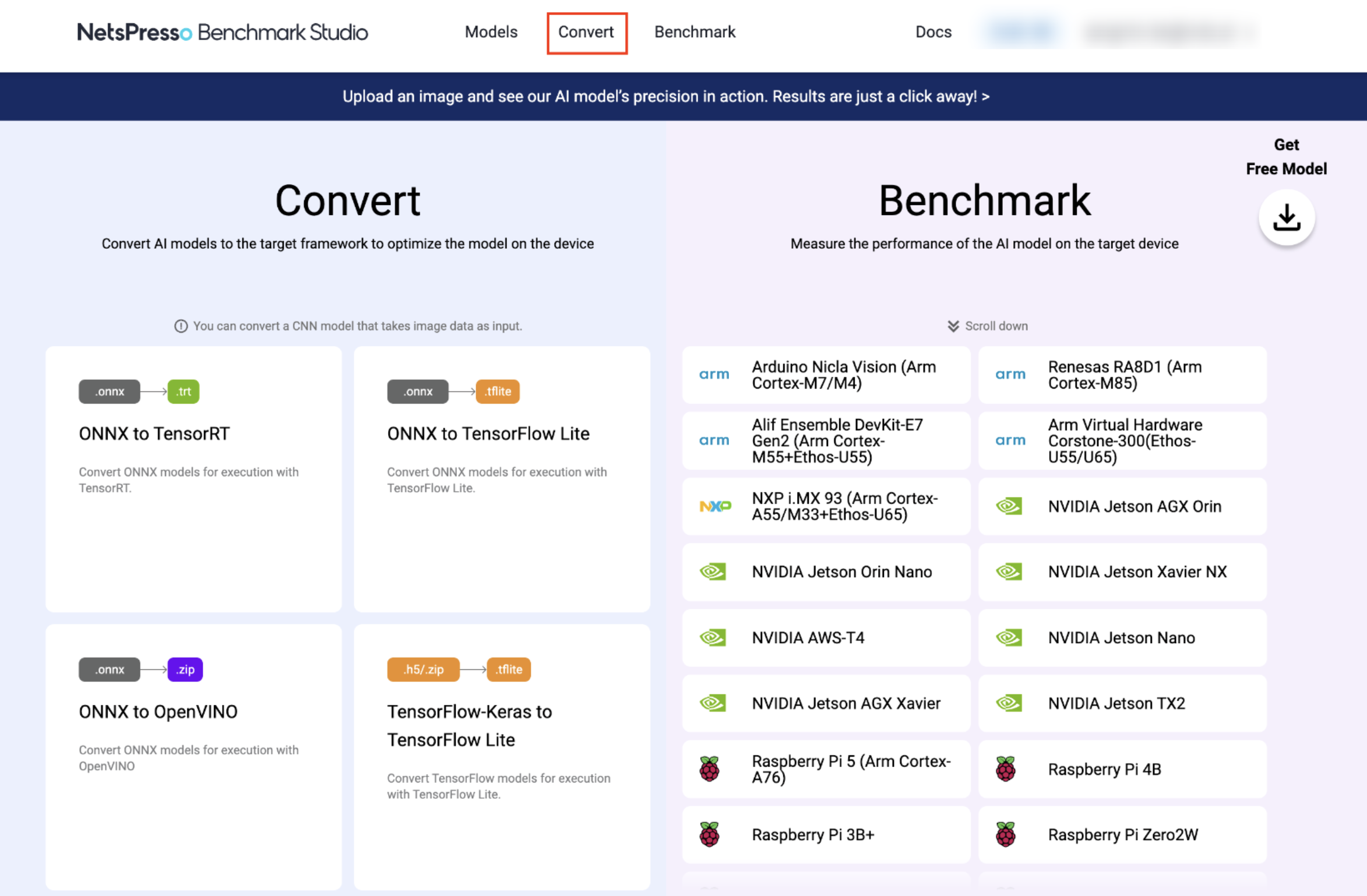Click the purple .zip format badge
Viewport: 1367px width, 896px height.
[x=185, y=669]
